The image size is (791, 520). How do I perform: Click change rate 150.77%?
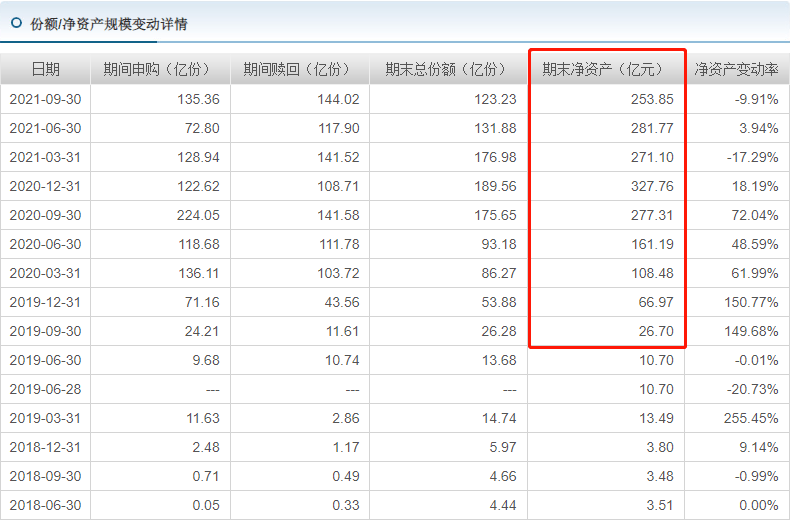pyautogui.click(x=752, y=302)
